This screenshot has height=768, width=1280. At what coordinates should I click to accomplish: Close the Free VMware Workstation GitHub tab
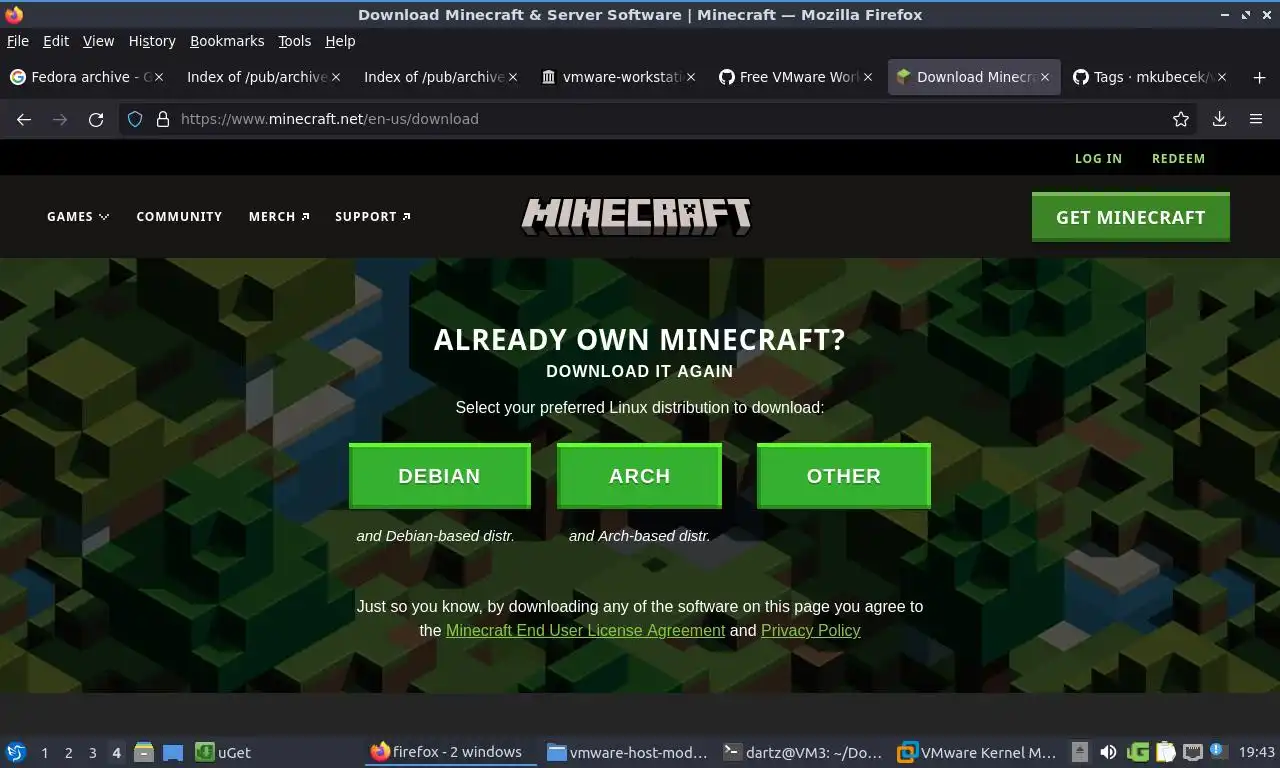click(x=868, y=77)
